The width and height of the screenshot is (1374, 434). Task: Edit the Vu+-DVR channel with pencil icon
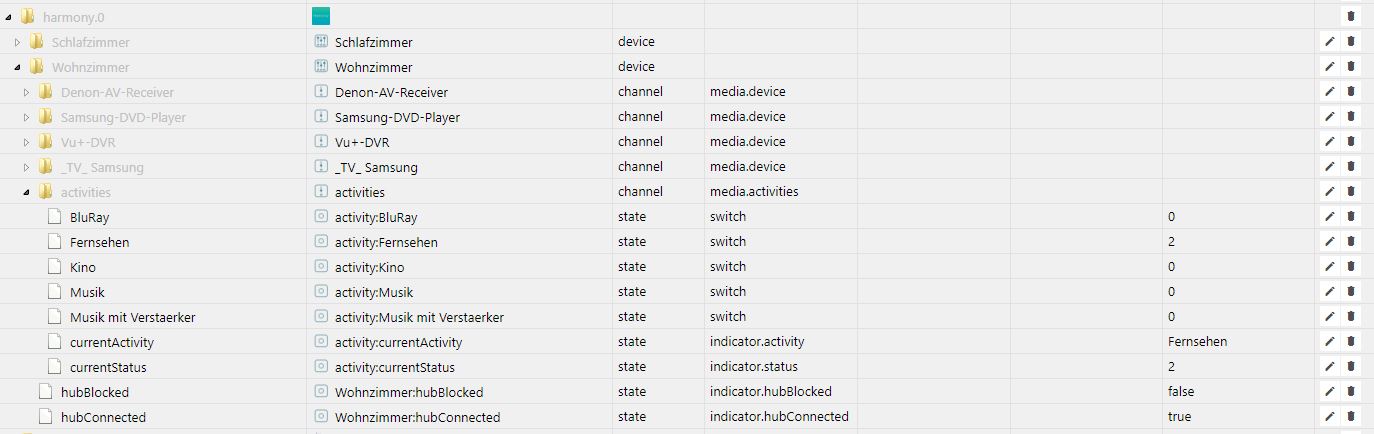pos(1330,142)
